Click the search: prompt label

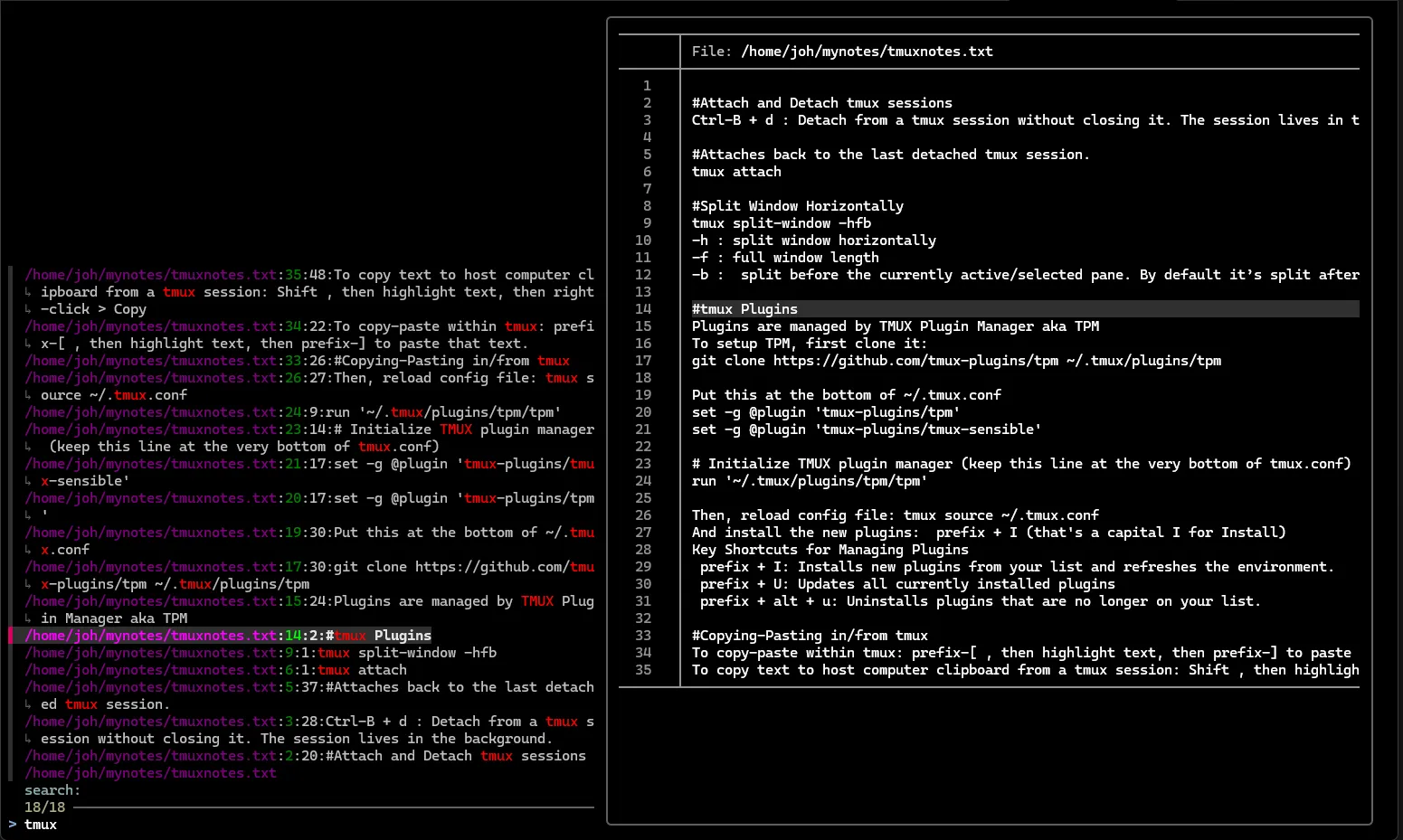(52, 790)
